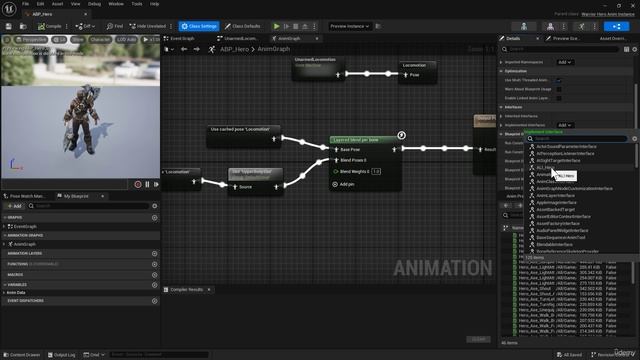The height and width of the screenshot is (360, 640).
Task: Click the Browse to asset icon
Action: pyautogui.click(x=23, y=26)
